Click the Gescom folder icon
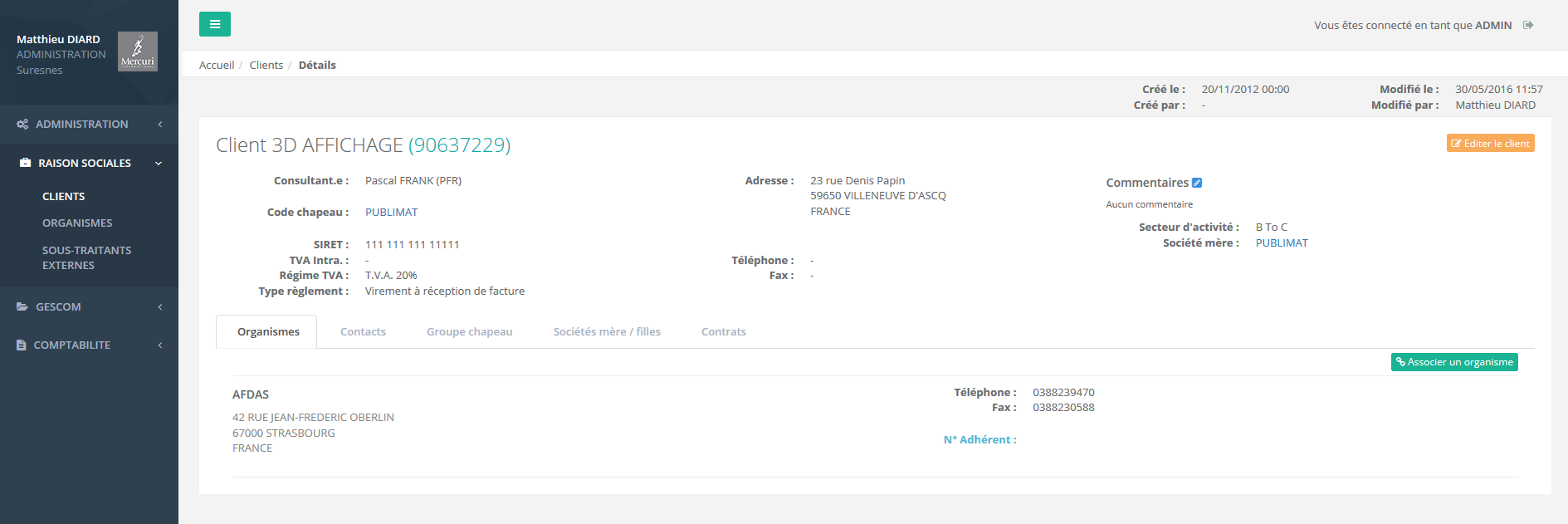1568x524 pixels. (22, 306)
